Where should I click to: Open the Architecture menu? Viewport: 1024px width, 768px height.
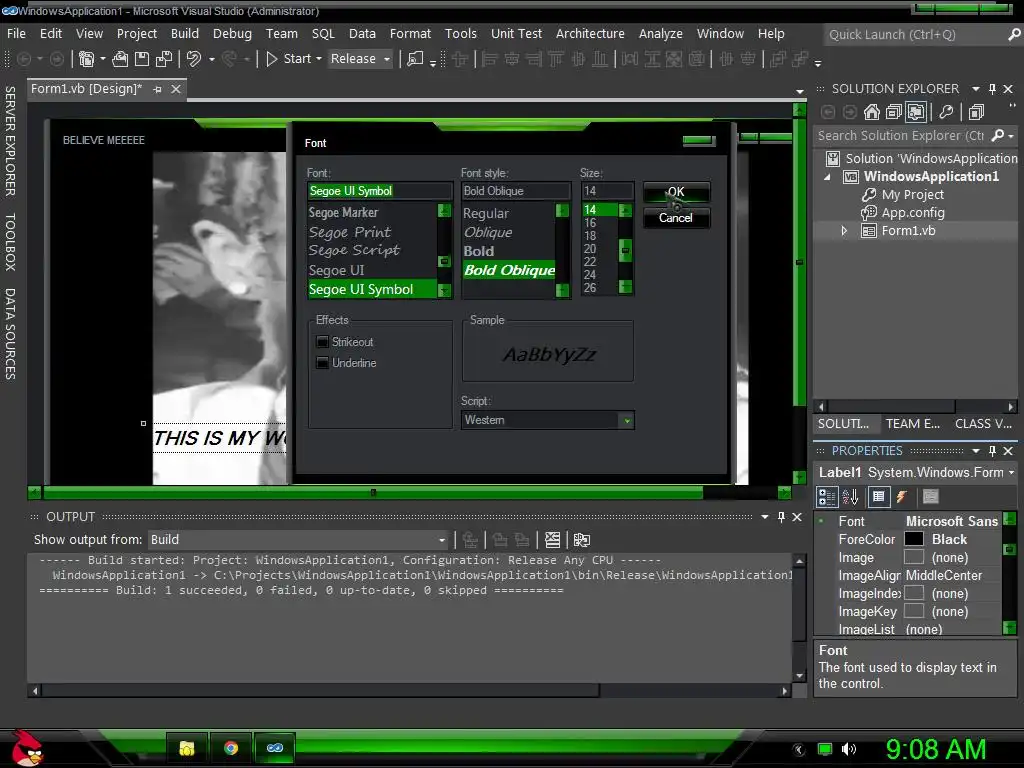[x=590, y=33]
